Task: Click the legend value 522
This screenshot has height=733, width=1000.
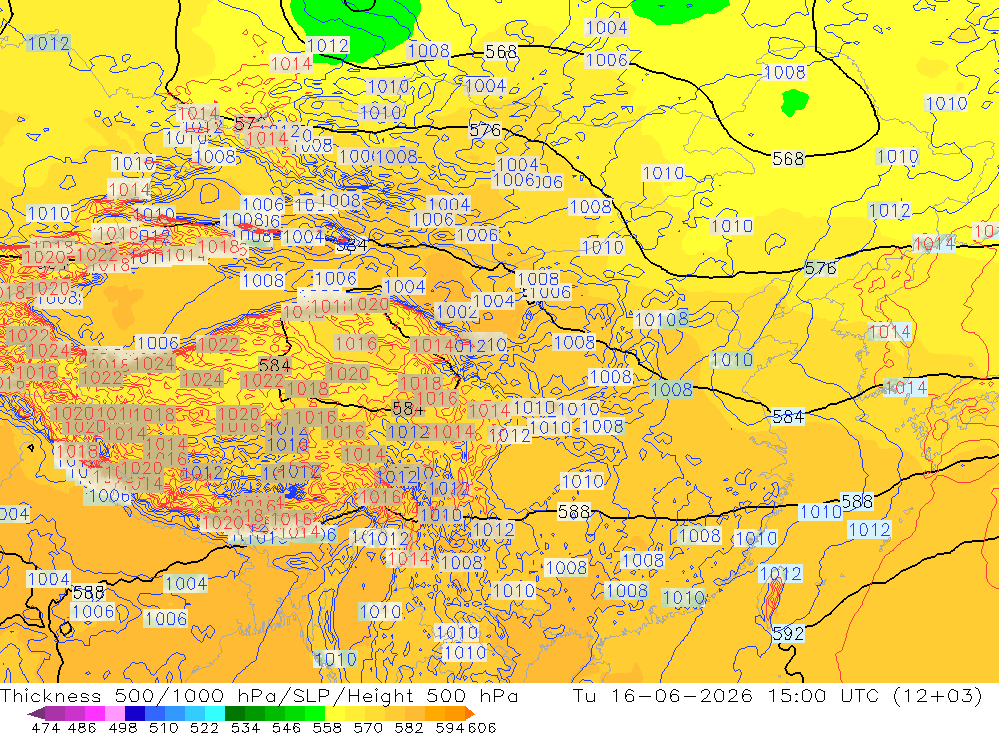Action: tap(205, 727)
